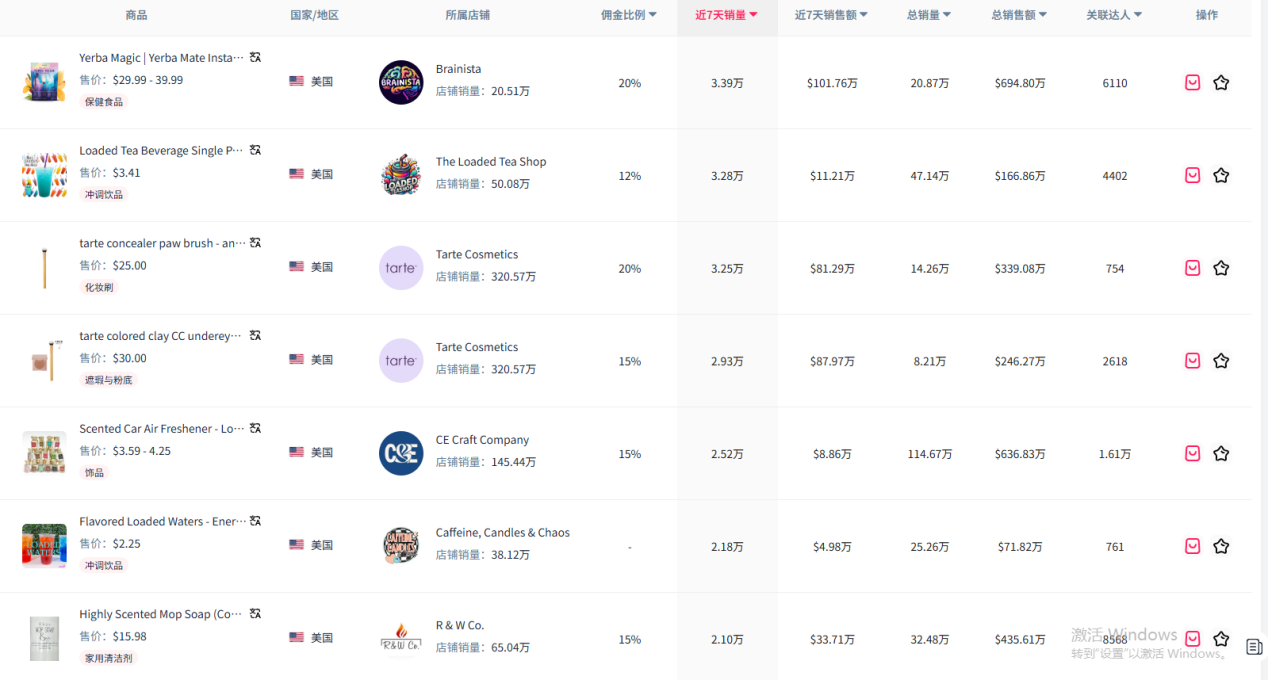
Task: Sort by 近7天销量 column header
Action: coord(727,15)
